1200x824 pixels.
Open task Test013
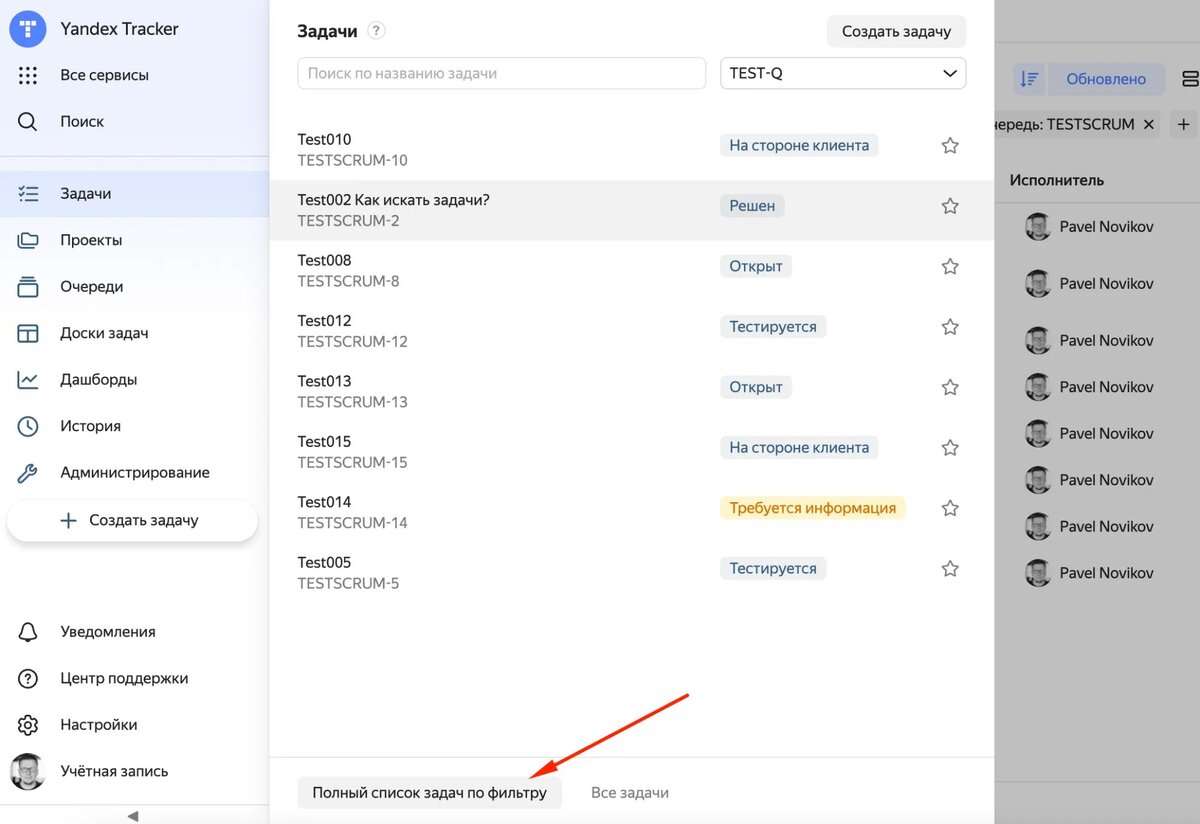coord(631,391)
